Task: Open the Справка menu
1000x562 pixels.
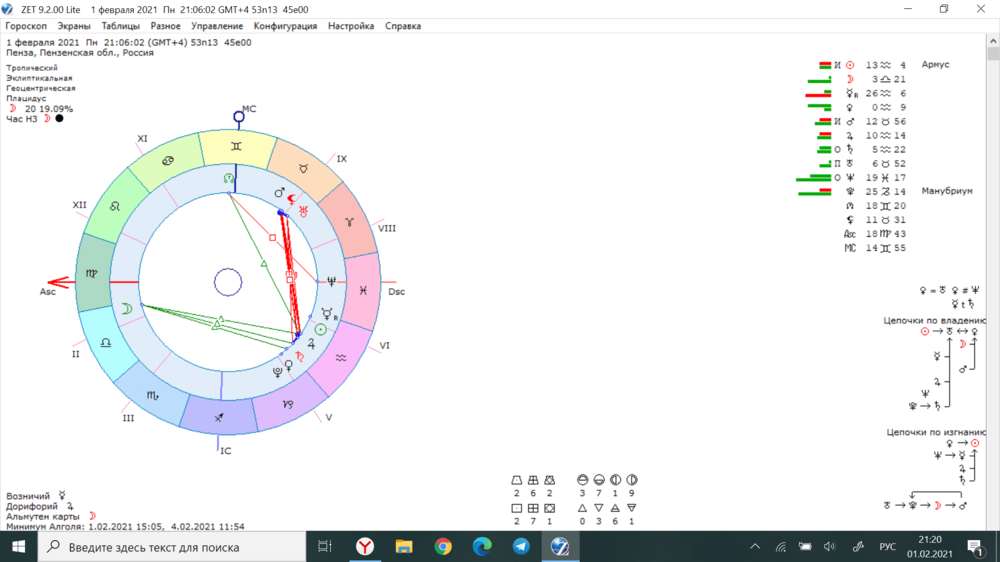Action: (x=402, y=26)
